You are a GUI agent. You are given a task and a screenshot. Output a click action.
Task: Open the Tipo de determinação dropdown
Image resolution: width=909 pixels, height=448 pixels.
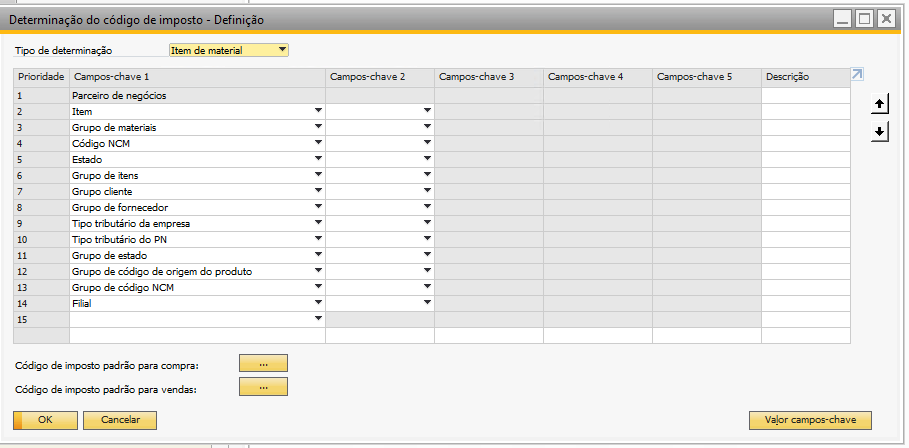pos(282,50)
